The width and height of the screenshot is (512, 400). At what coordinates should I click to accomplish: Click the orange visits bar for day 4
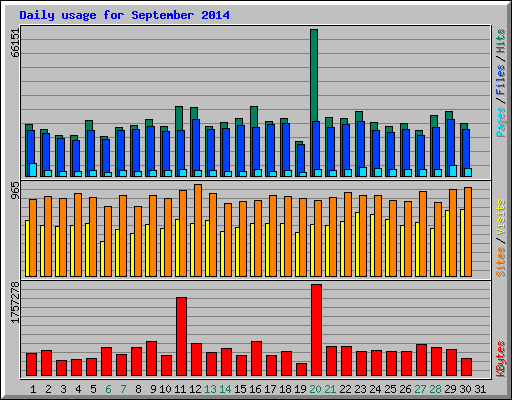pyautogui.click(x=78, y=235)
